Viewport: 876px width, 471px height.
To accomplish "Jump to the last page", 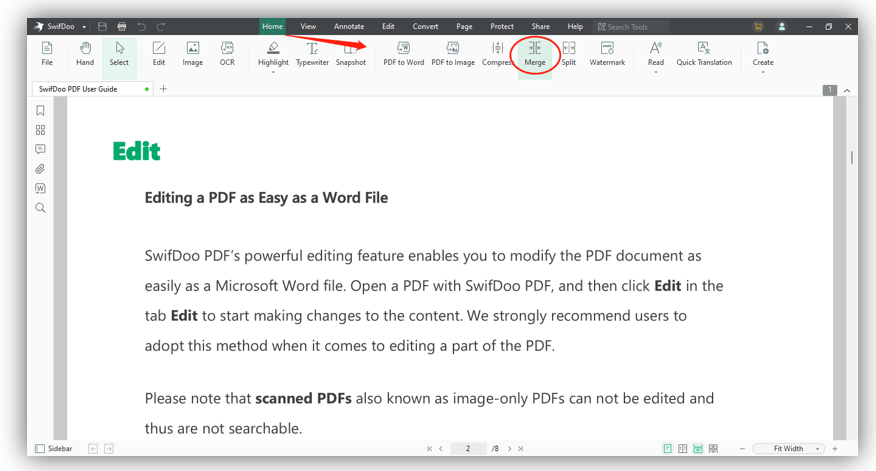I will click(521, 449).
